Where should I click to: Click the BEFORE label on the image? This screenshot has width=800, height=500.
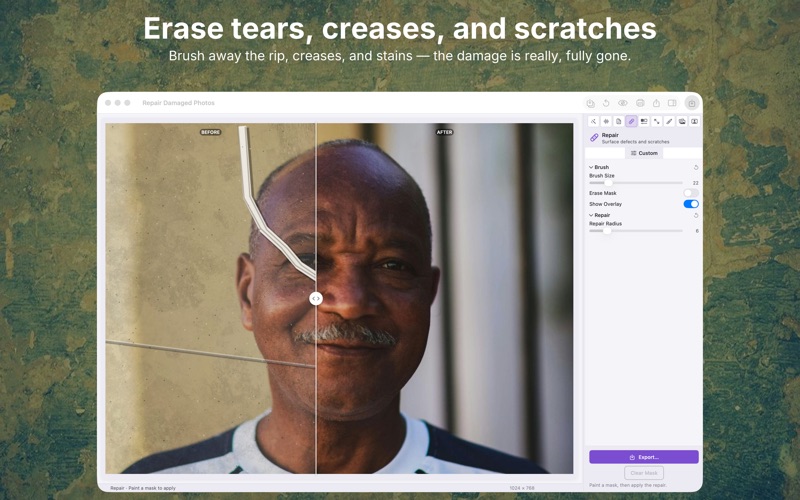(210, 132)
